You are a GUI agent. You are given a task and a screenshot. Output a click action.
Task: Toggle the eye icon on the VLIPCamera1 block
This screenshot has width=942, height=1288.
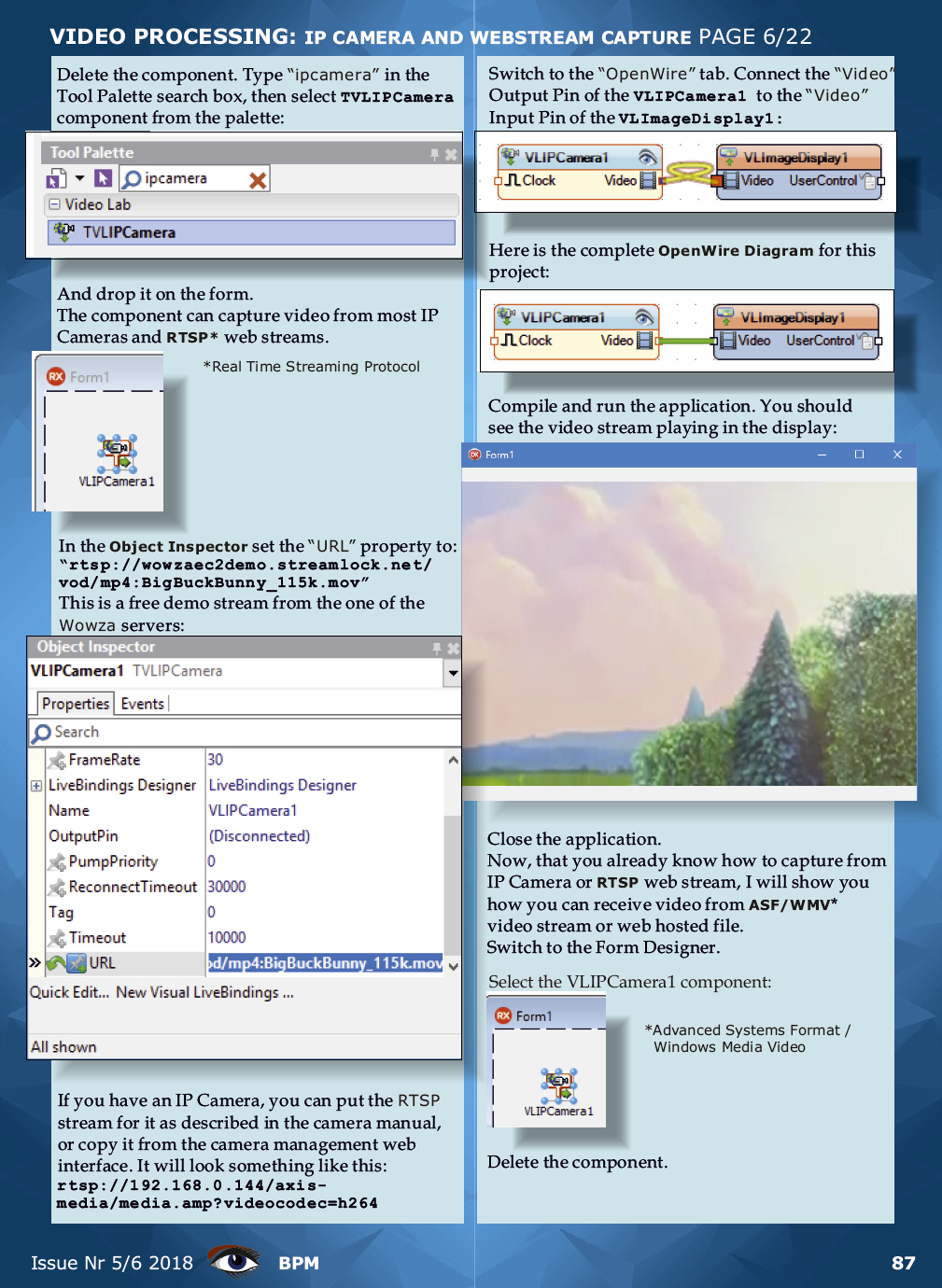click(648, 157)
